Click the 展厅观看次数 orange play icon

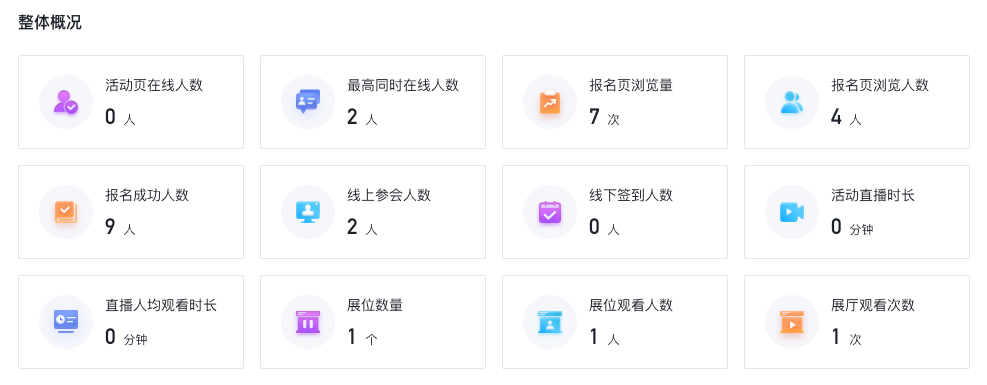tap(792, 321)
